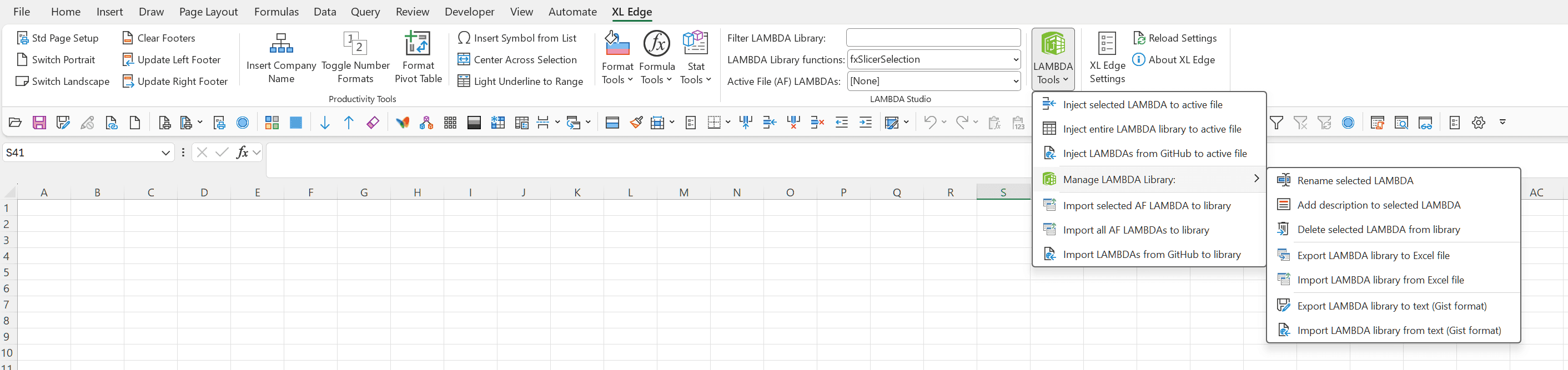Select Inject entire LAMBDA library to active file
The width and height of the screenshot is (1568, 370).
1149,129
